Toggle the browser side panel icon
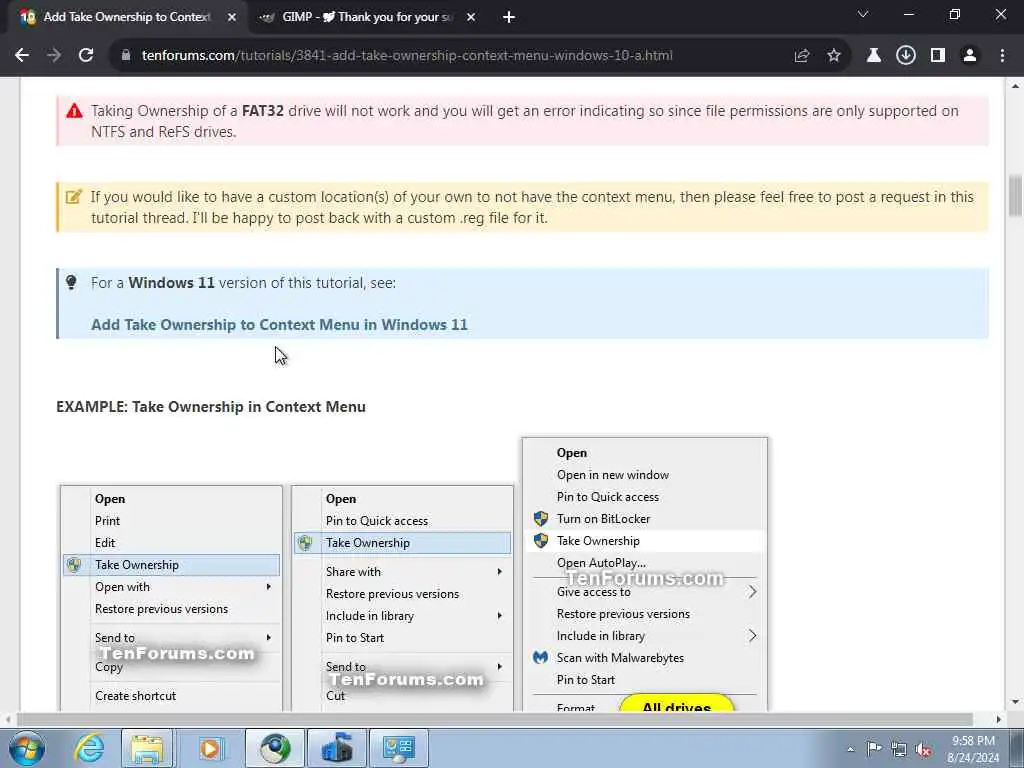The image size is (1024, 768). [938, 56]
